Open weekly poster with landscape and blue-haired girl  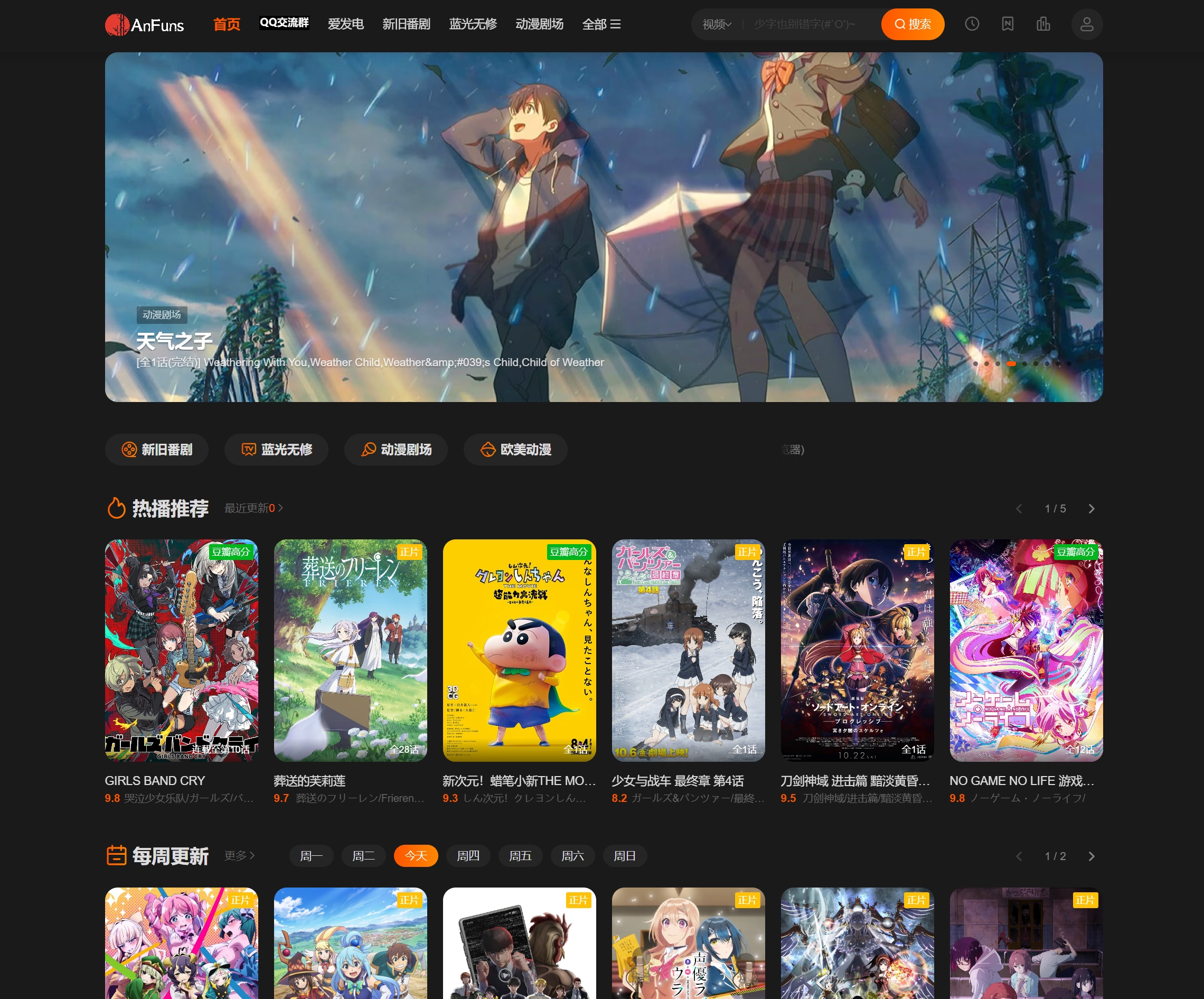tap(350, 944)
